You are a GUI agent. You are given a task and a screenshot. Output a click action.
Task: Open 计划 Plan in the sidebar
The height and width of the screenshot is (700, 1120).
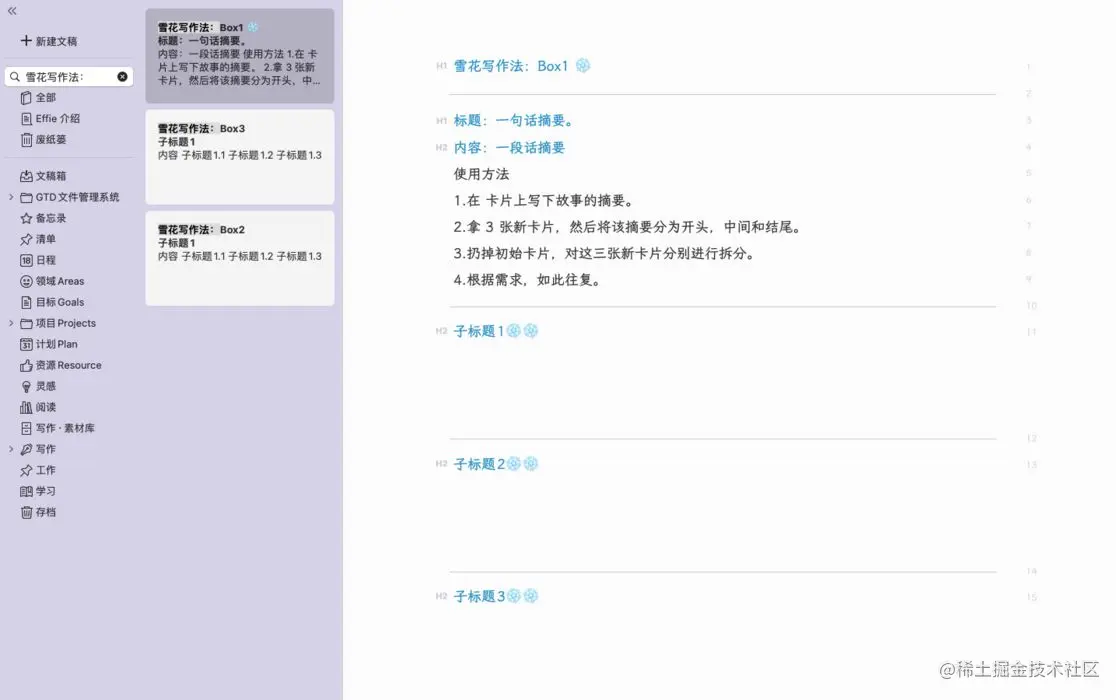56,344
